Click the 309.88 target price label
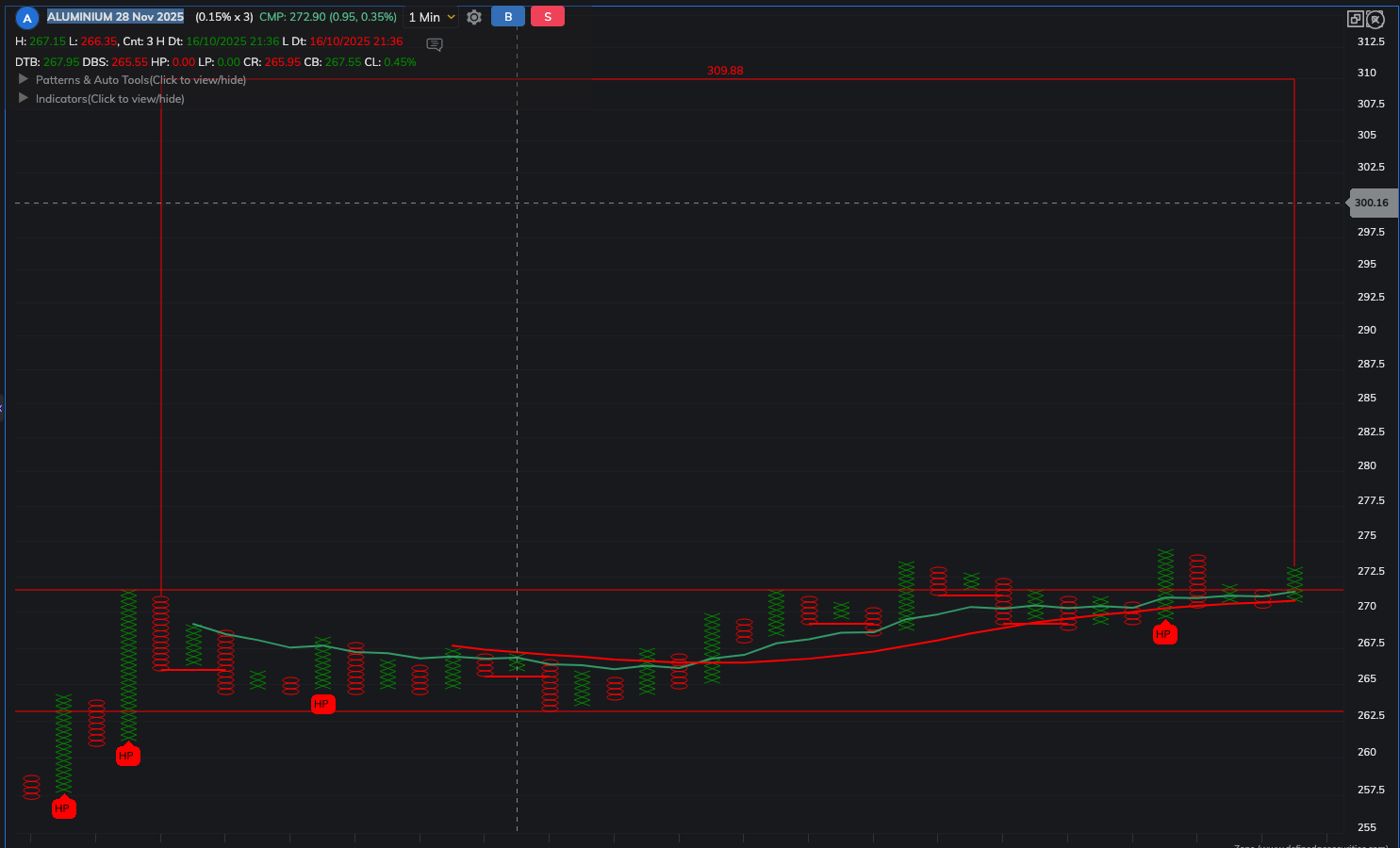The height and width of the screenshot is (848, 1400). (x=725, y=71)
